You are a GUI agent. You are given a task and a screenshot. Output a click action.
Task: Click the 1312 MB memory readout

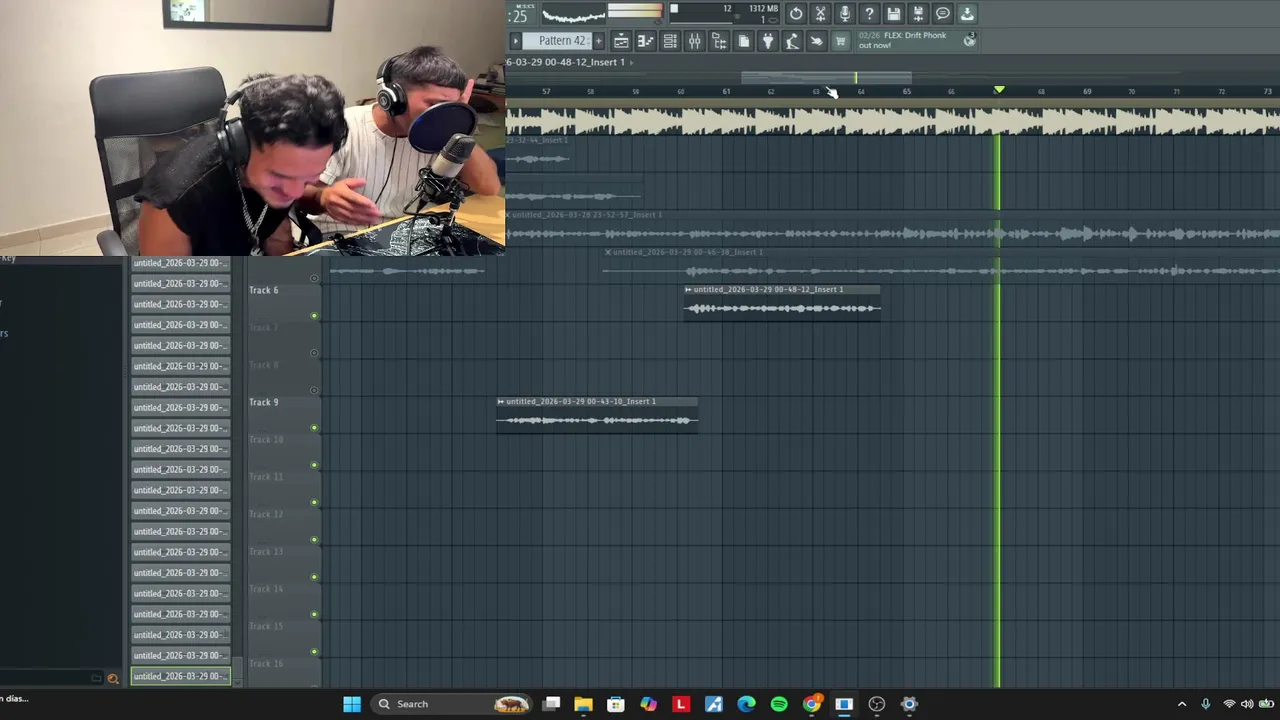click(763, 9)
